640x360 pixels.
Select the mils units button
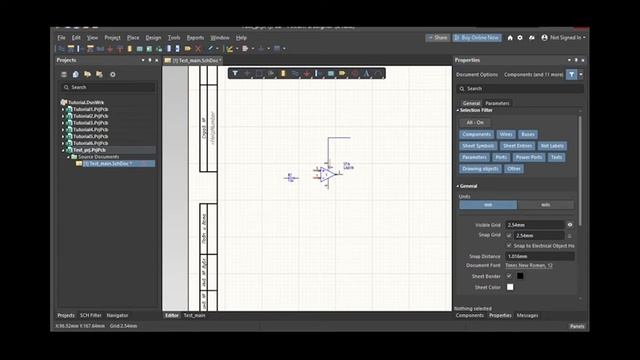(x=545, y=205)
